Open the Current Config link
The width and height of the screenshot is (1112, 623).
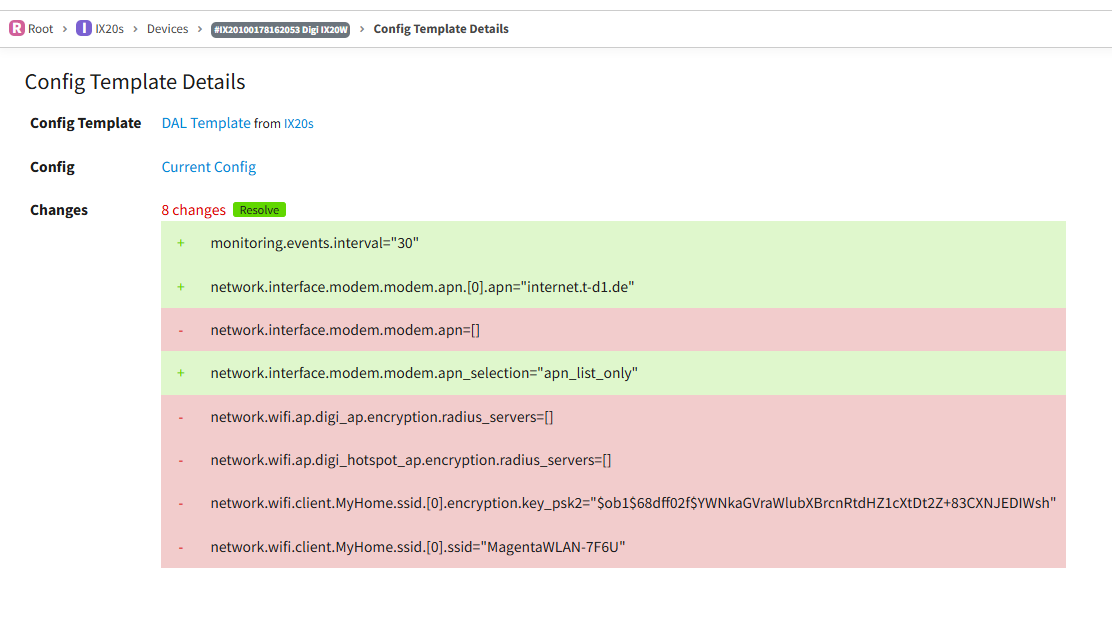208,167
